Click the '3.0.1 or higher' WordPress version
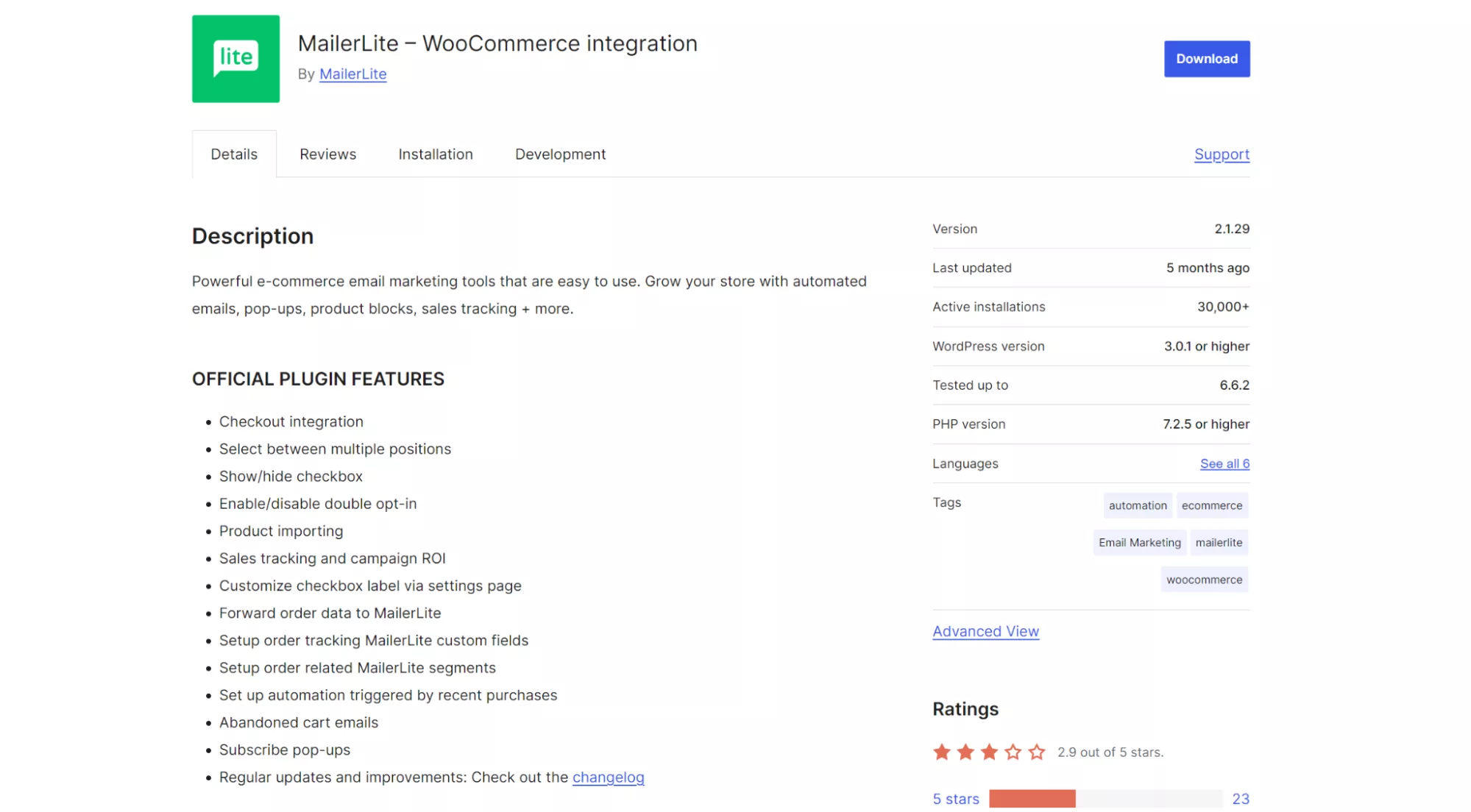 (x=1206, y=346)
